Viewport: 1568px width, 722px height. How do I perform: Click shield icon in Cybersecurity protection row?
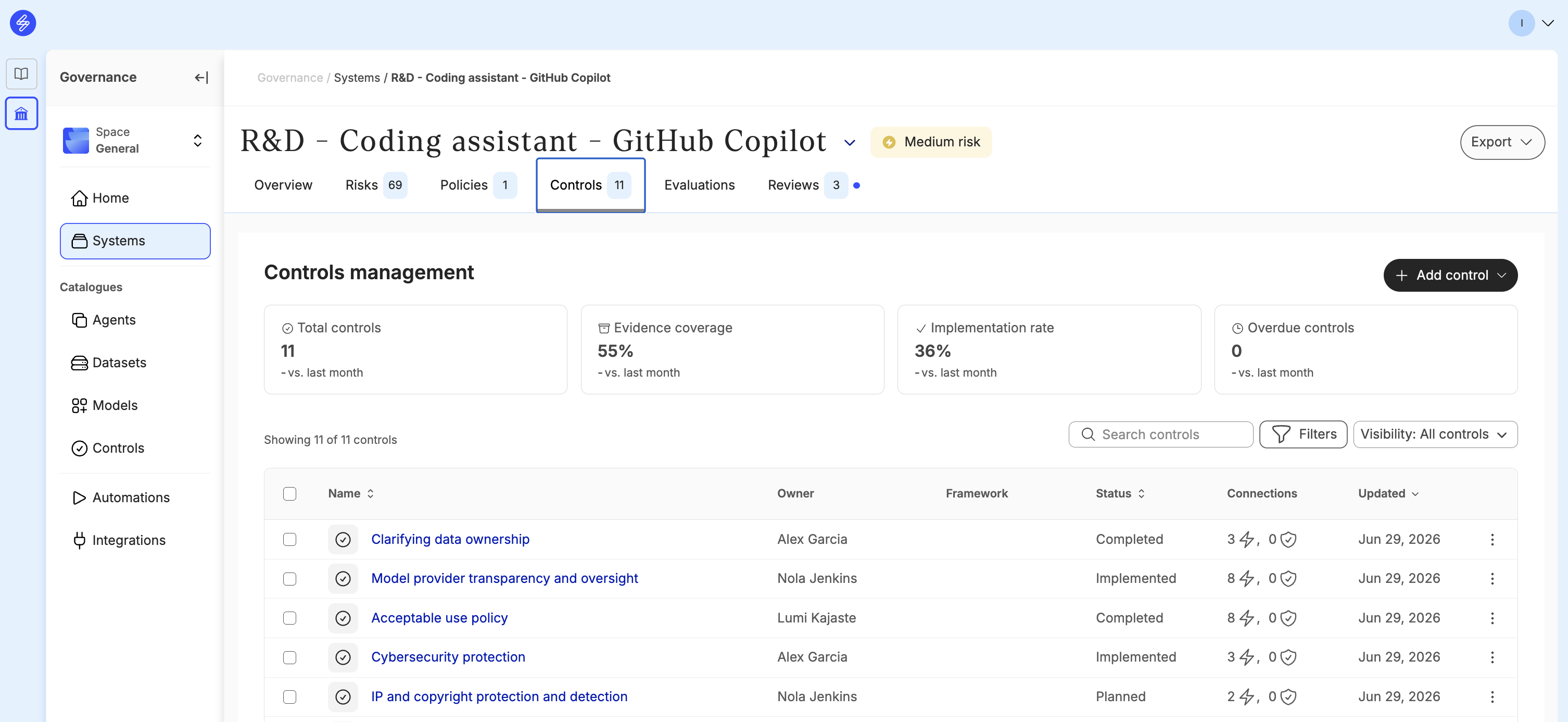coord(1288,657)
